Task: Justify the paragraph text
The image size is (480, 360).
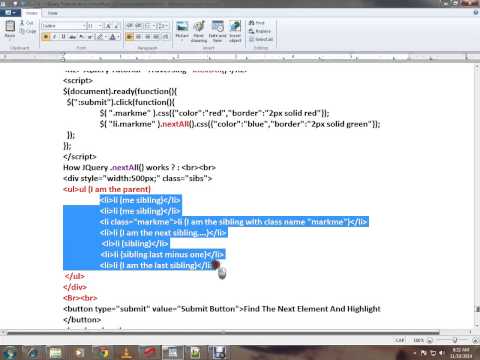Action: (x=156, y=37)
